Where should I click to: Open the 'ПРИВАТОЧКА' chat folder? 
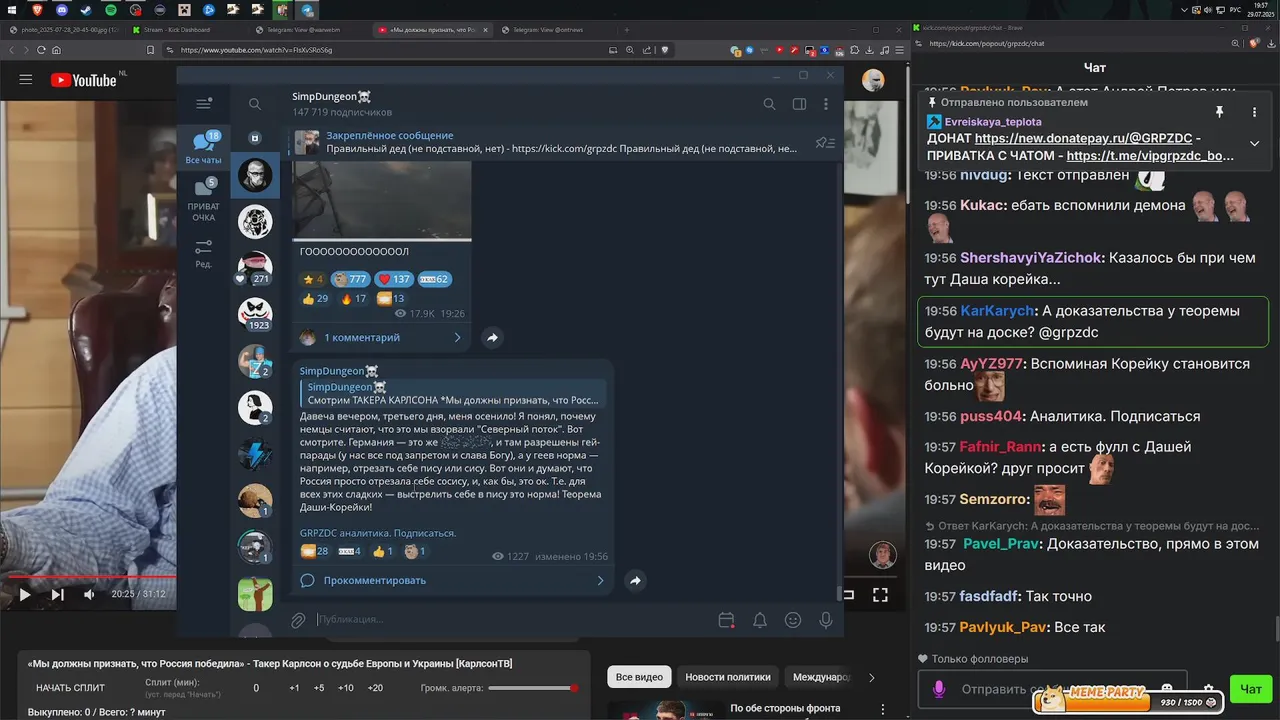pyautogui.click(x=204, y=200)
